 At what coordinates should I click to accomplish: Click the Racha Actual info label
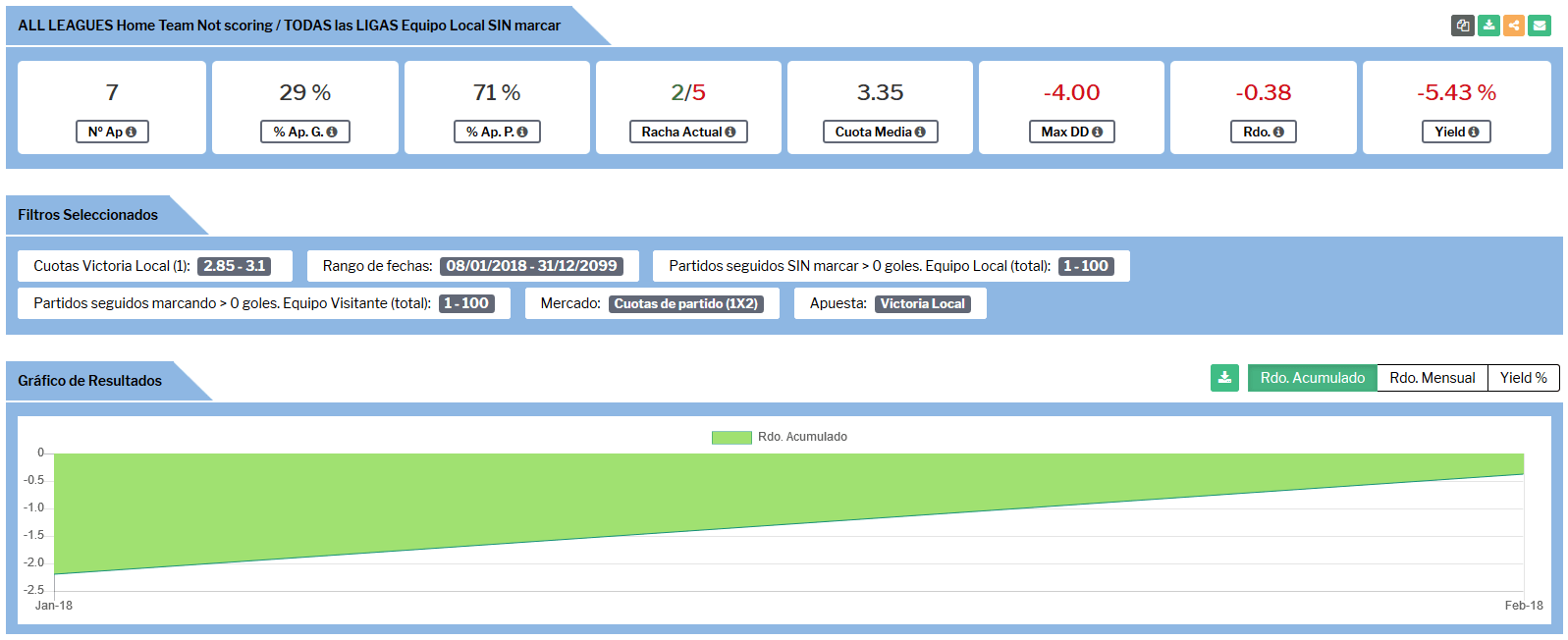coord(688,132)
